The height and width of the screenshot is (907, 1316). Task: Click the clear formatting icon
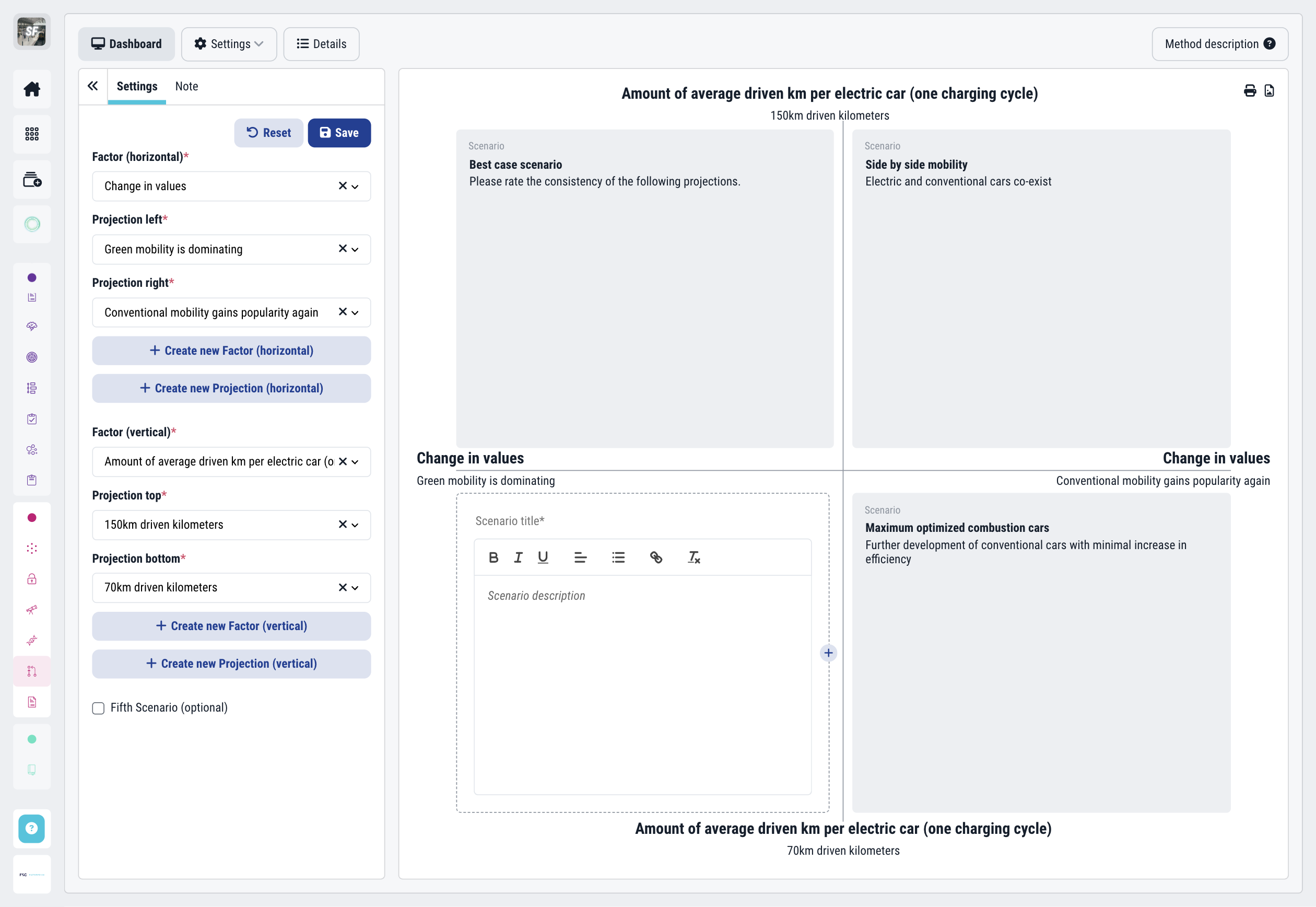[x=694, y=557]
